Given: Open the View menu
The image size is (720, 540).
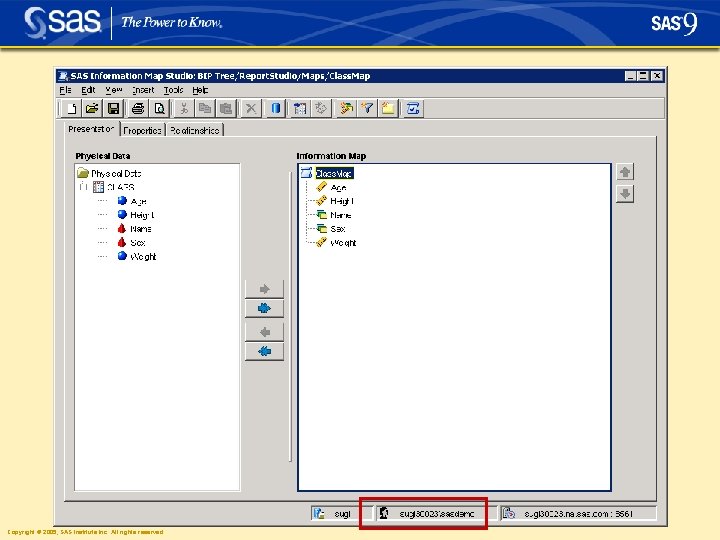Looking at the screenshot, I should pyautogui.click(x=113, y=90).
